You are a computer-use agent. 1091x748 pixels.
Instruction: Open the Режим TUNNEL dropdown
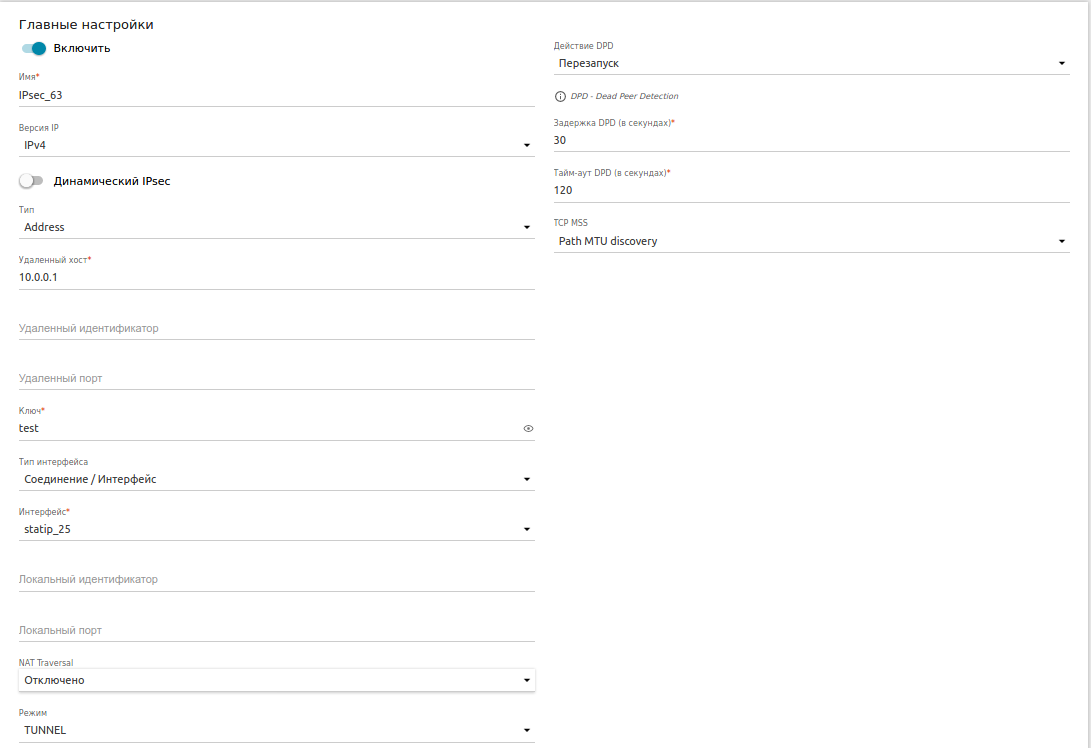point(276,730)
